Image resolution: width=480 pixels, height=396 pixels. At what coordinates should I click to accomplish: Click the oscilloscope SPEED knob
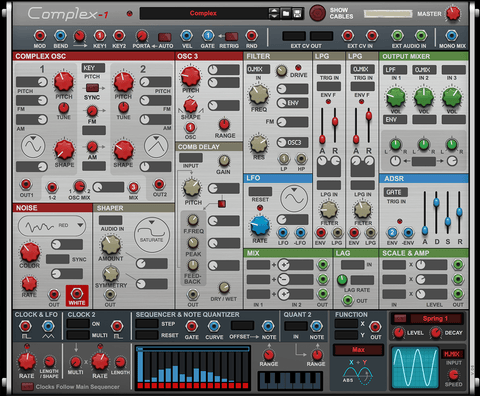(x=453, y=375)
